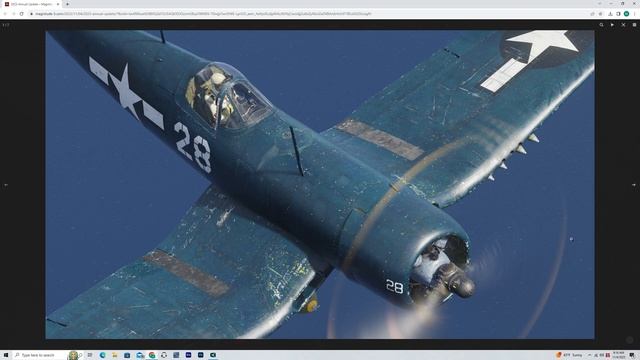Open the weather widget showing Sunny
This screenshot has width=640, height=360.
click(569, 355)
